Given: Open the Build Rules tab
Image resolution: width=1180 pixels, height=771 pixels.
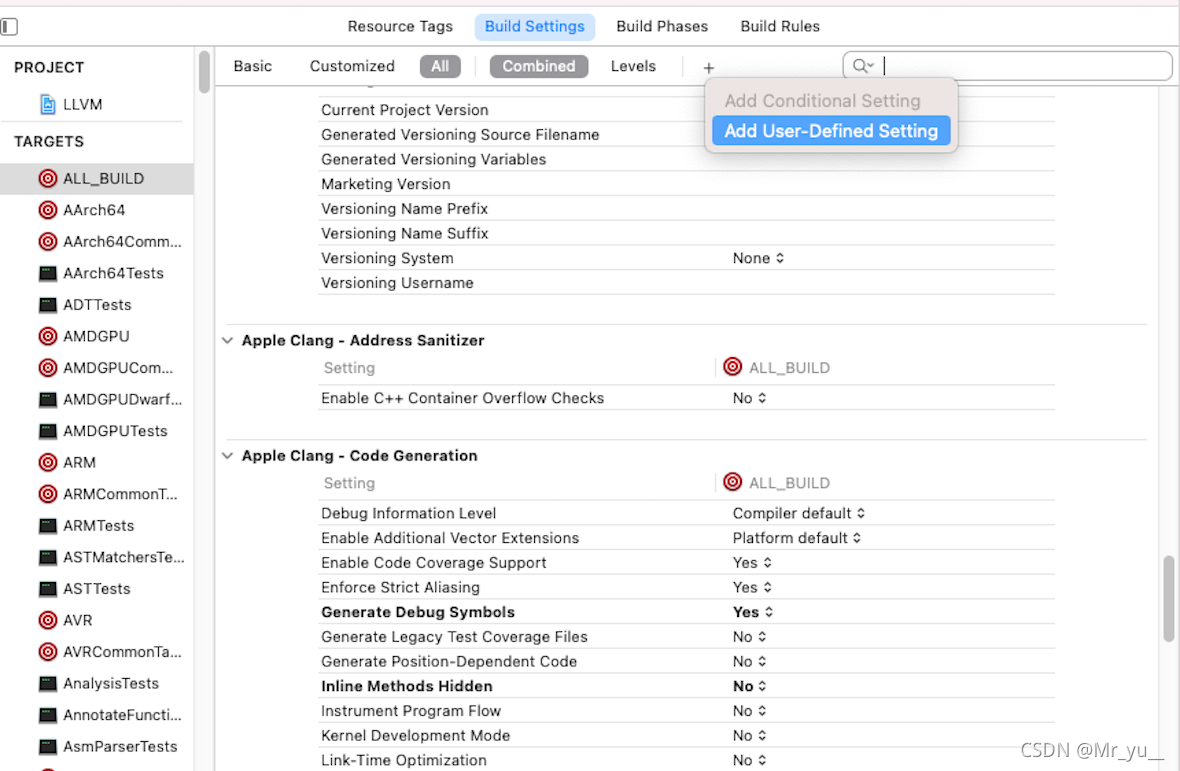Looking at the screenshot, I should pos(780,26).
